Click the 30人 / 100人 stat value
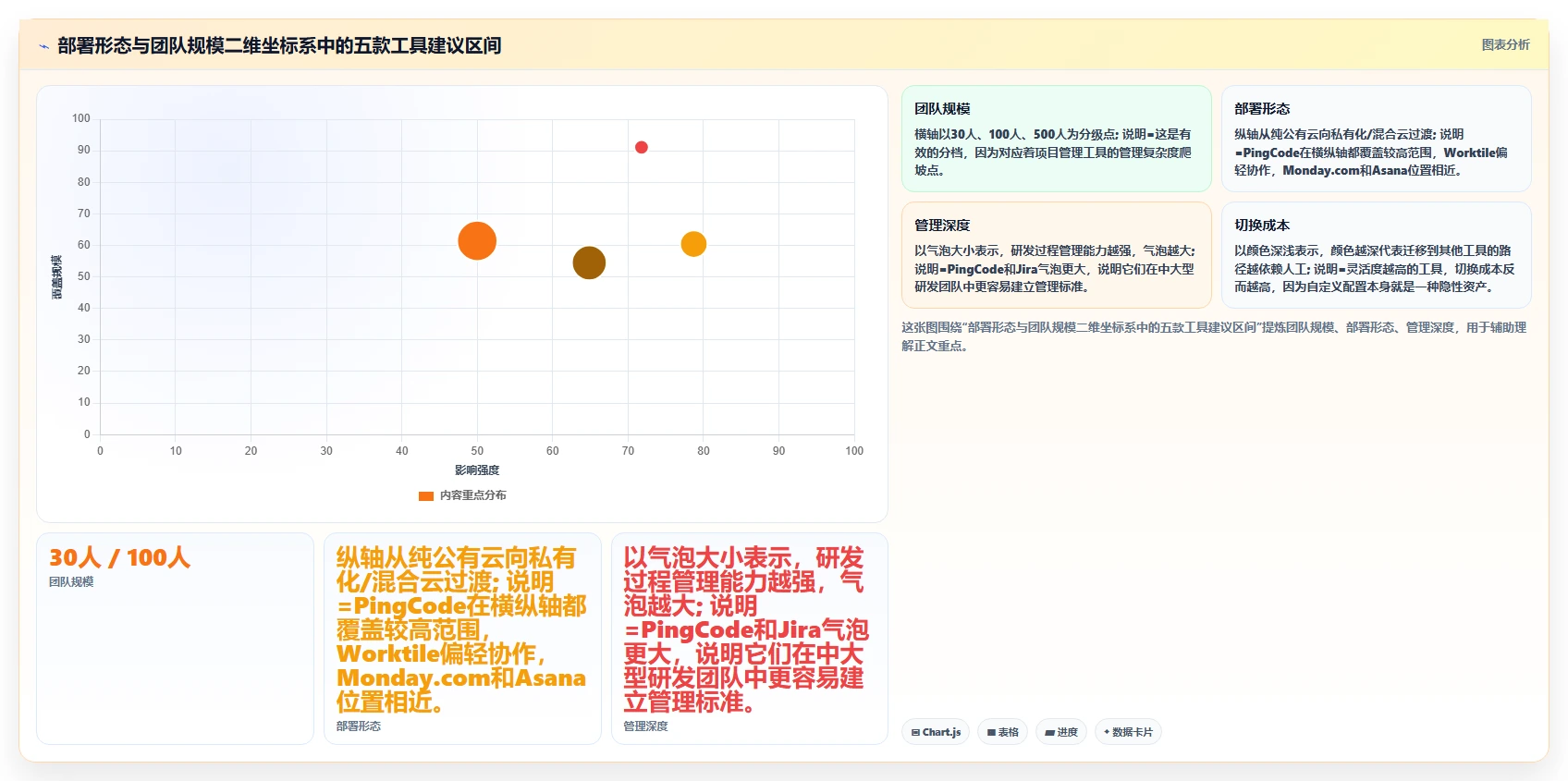This screenshot has height=781, width=1568. click(x=119, y=557)
